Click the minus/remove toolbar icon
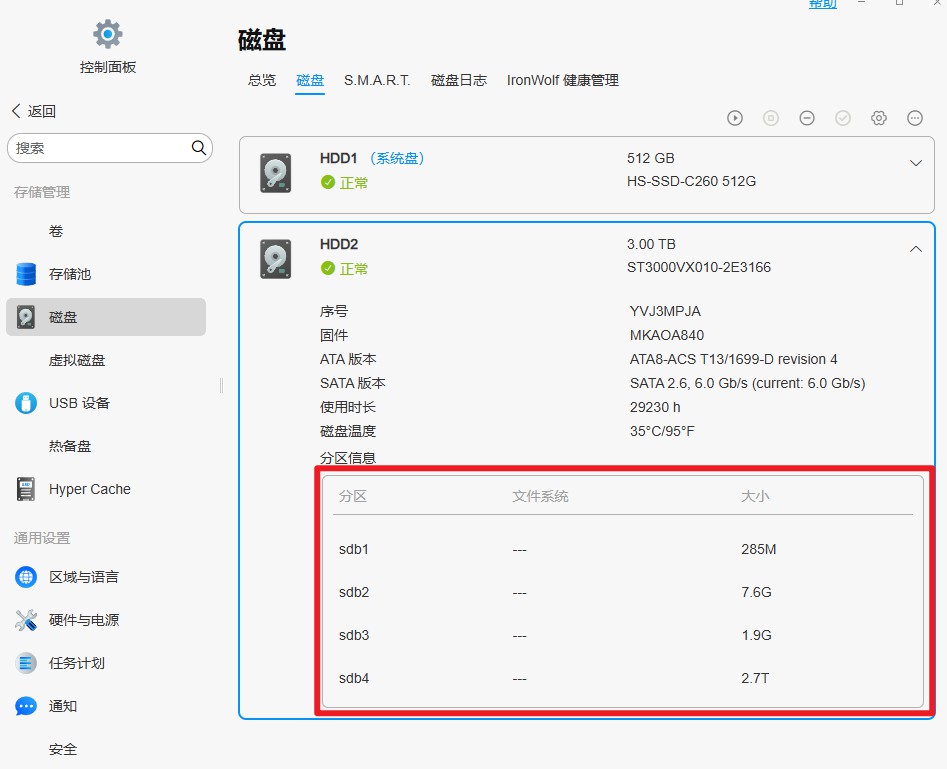The image size is (947, 769). pos(807,118)
